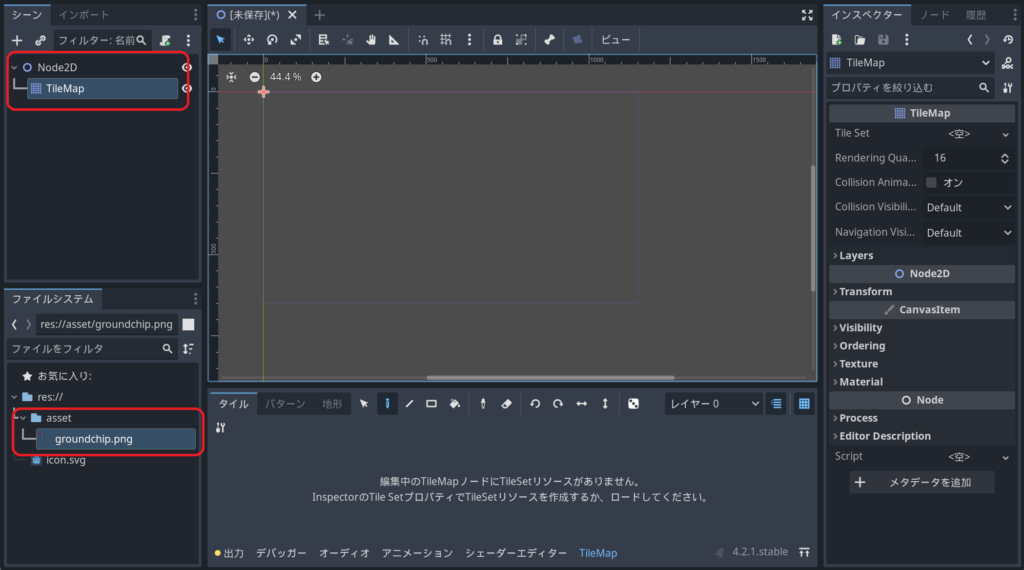1024x570 pixels.
Task: Switch to the インポート tab
Action: (84, 15)
